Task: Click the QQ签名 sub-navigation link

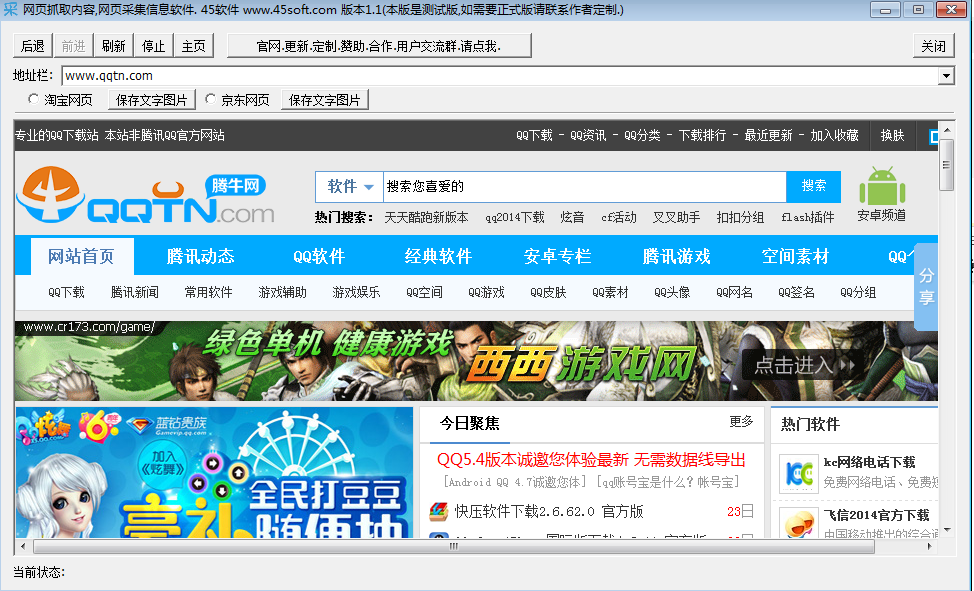Action: click(796, 292)
